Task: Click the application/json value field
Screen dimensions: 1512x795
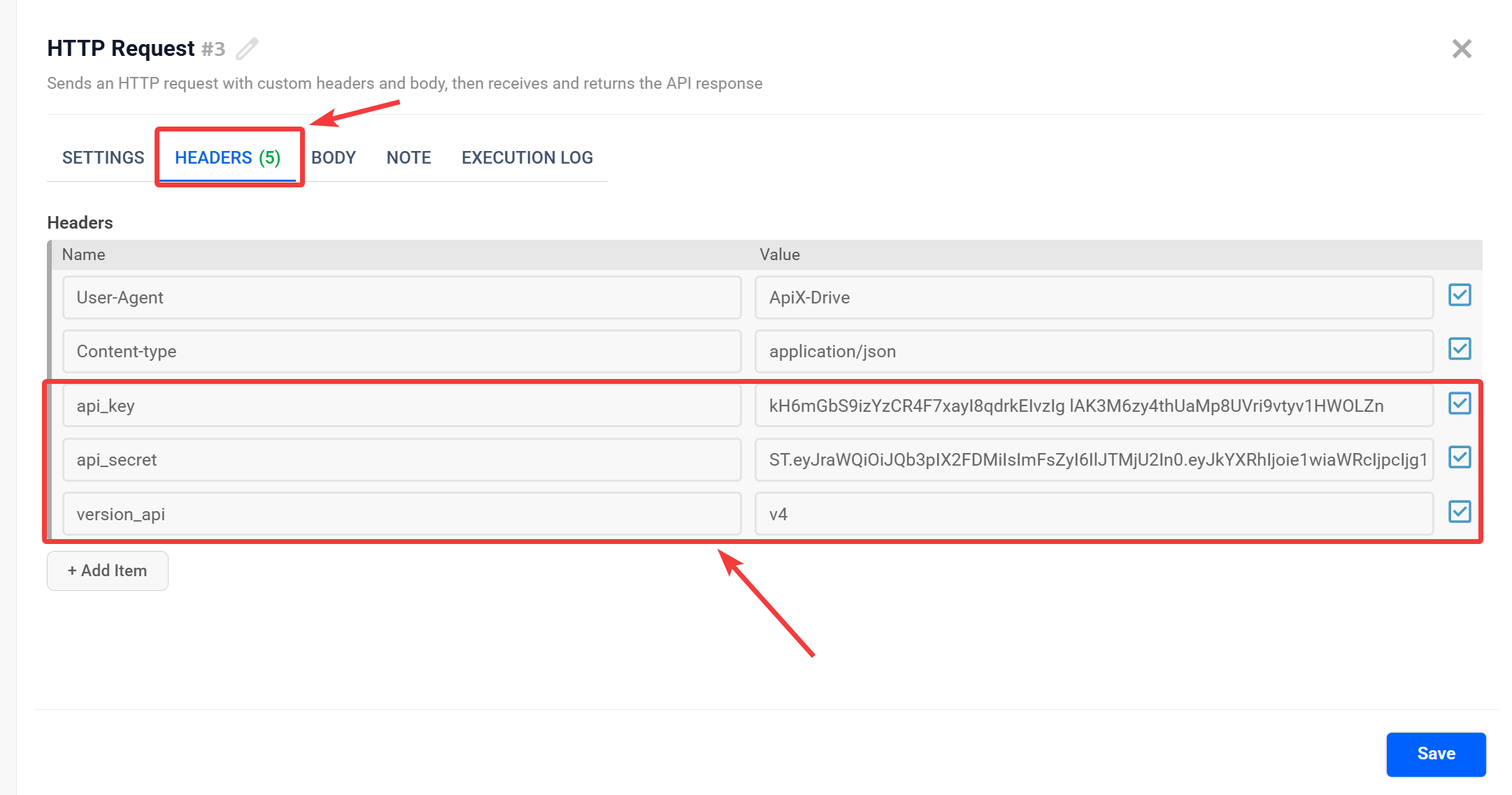Action: pos(1094,352)
